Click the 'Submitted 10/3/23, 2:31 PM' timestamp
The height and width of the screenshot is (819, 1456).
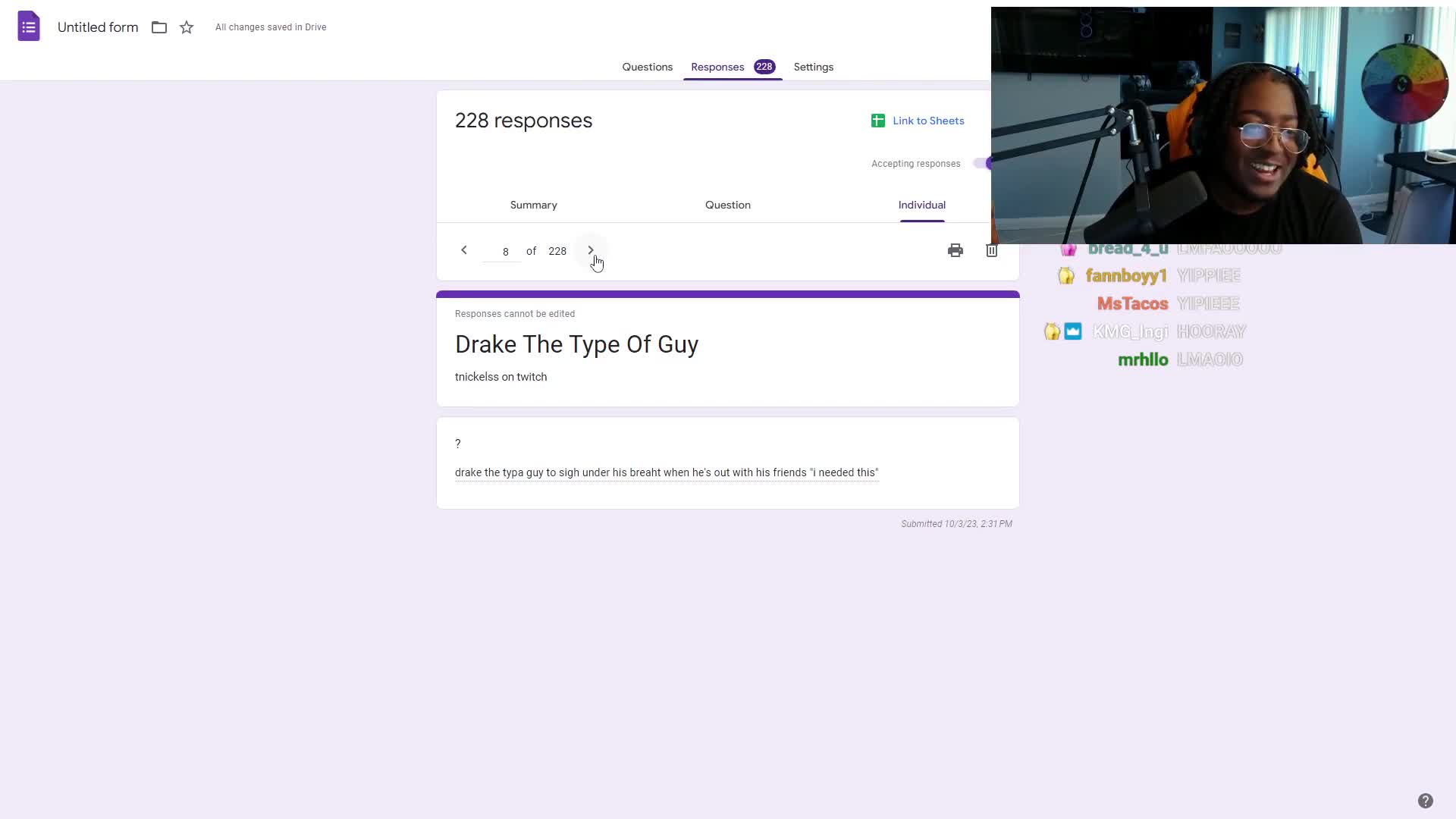956,524
